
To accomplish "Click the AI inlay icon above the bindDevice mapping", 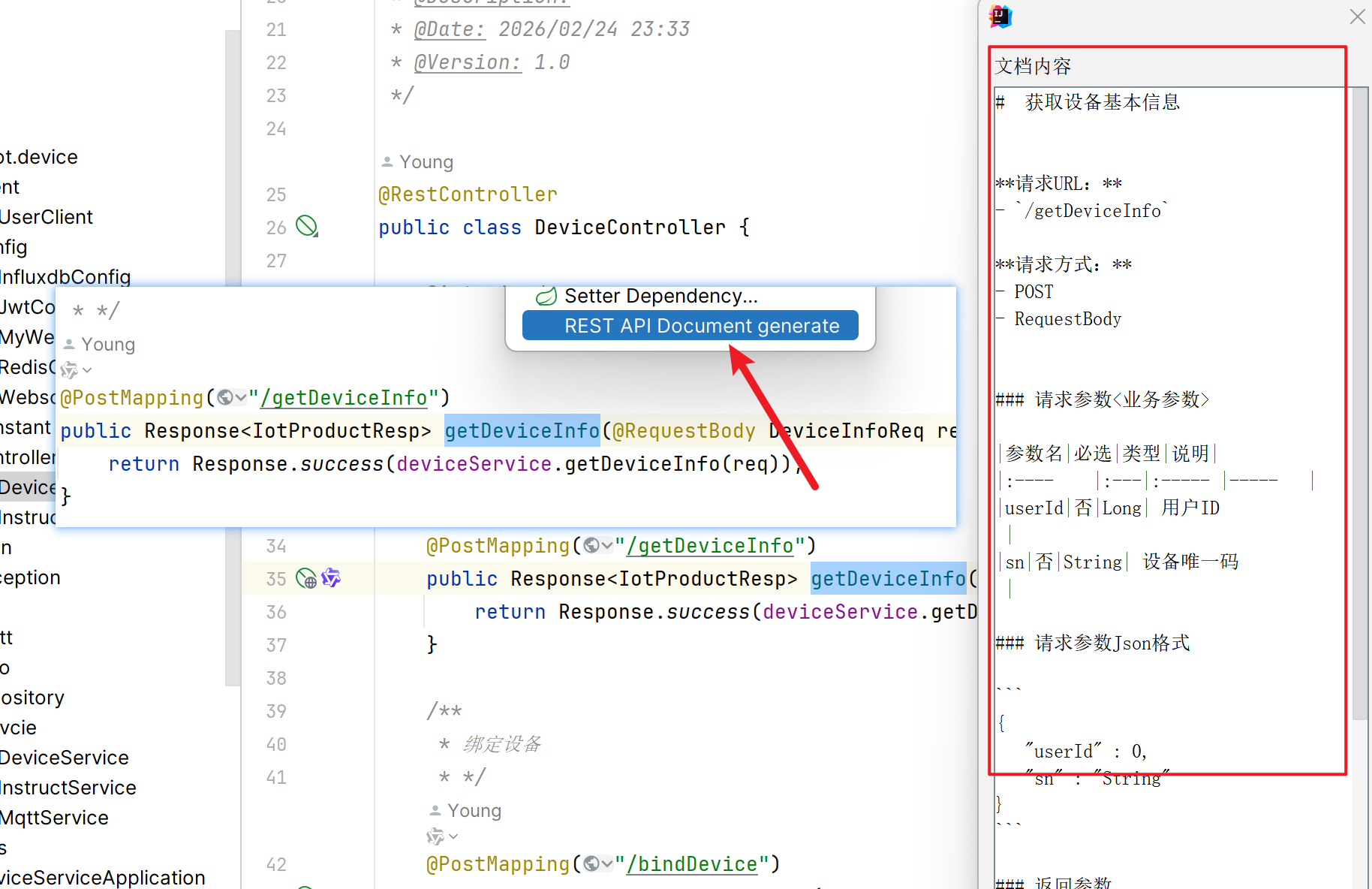I will 435,836.
